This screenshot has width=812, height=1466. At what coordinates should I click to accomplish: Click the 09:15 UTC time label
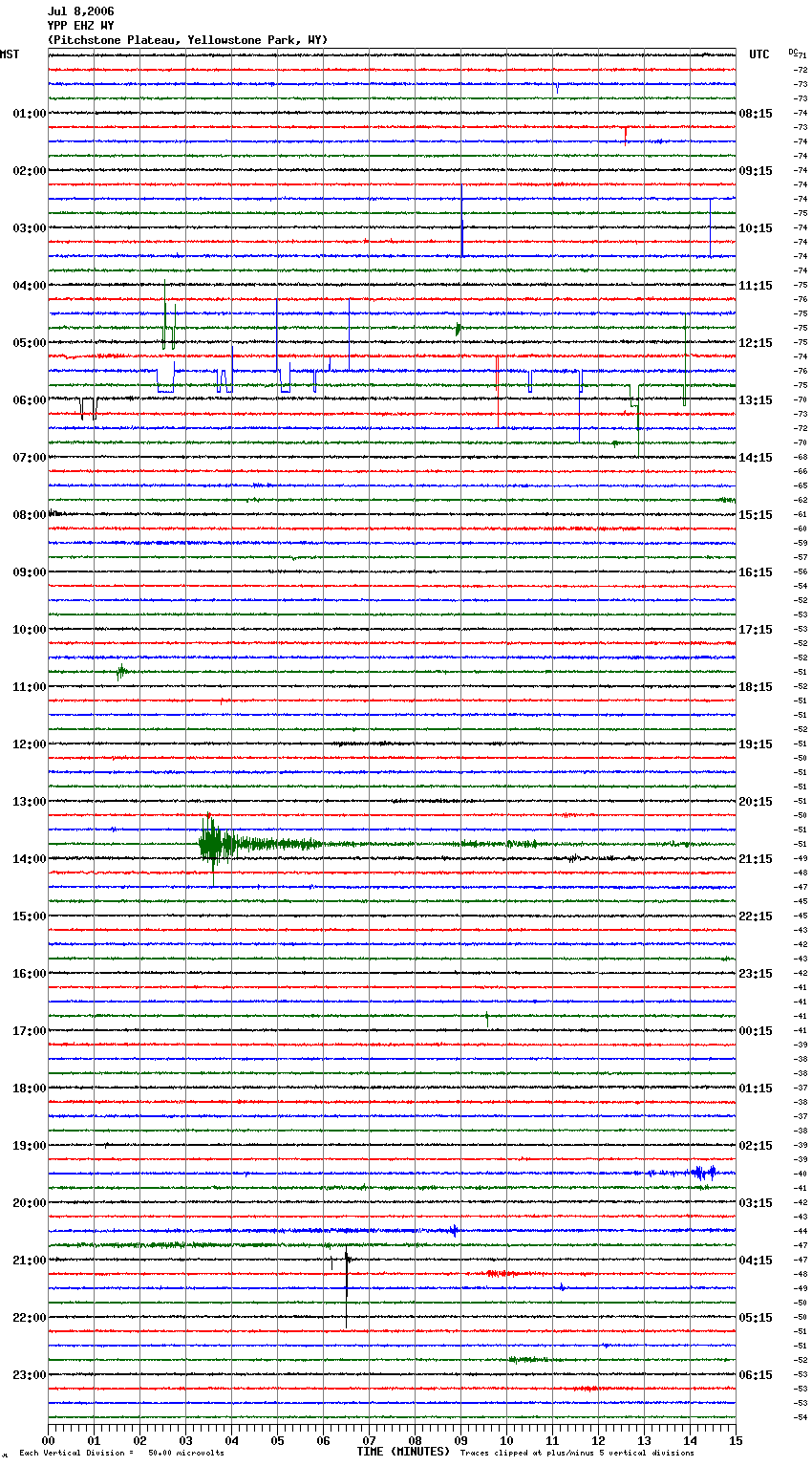756,171
